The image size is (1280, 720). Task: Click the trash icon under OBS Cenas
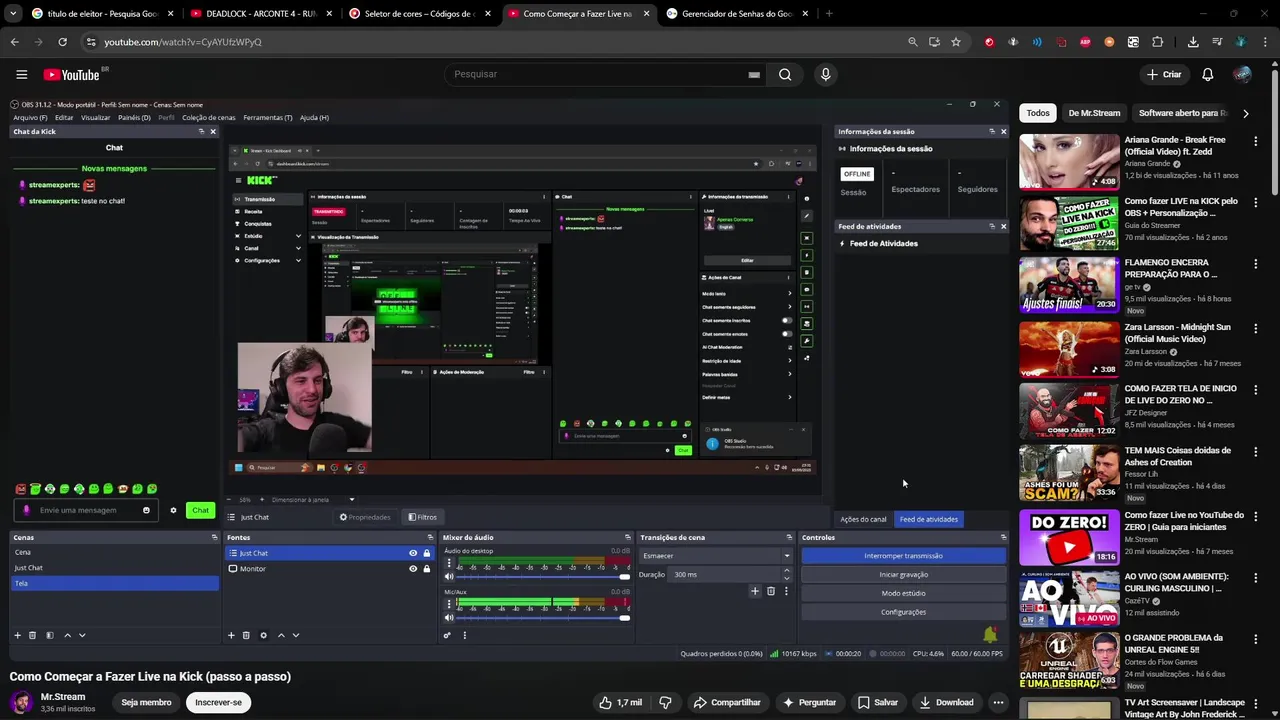(32, 635)
